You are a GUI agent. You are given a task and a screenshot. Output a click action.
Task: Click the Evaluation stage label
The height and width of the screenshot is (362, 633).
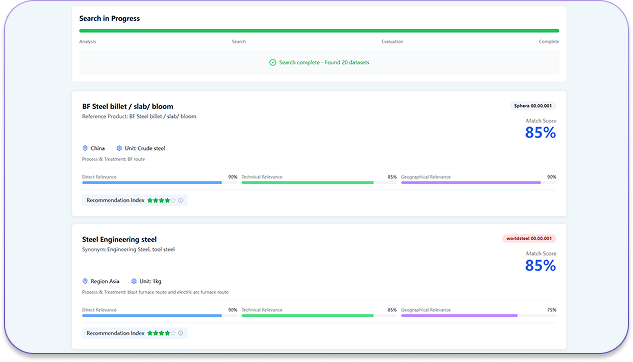[x=392, y=42]
